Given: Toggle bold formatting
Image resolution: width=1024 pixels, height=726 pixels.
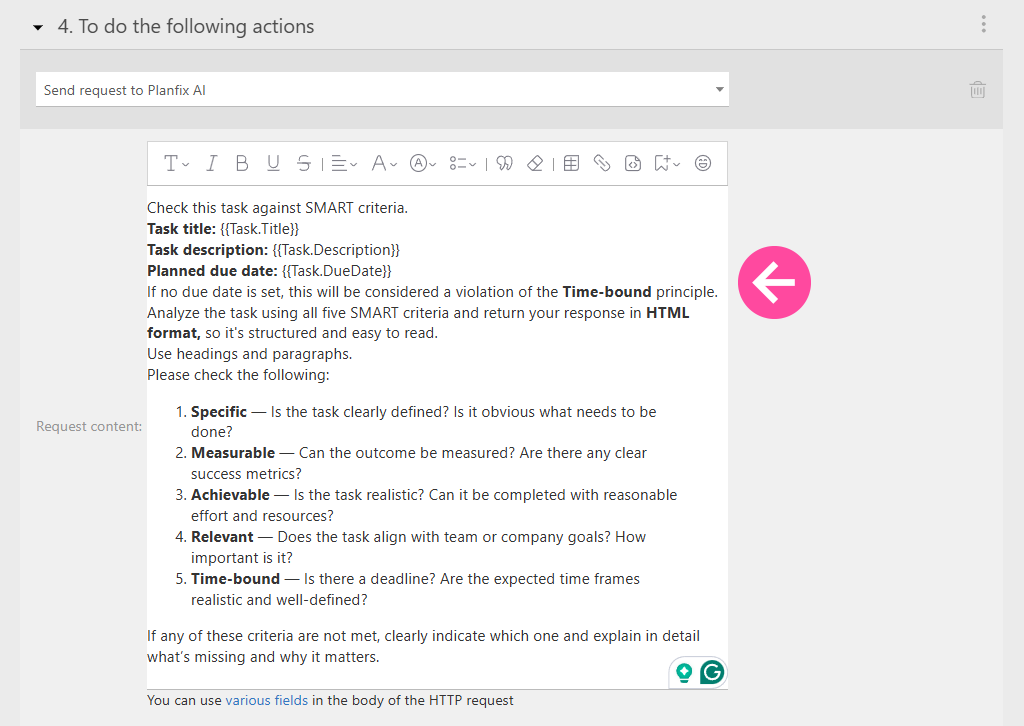Looking at the screenshot, I should point(242,163).
